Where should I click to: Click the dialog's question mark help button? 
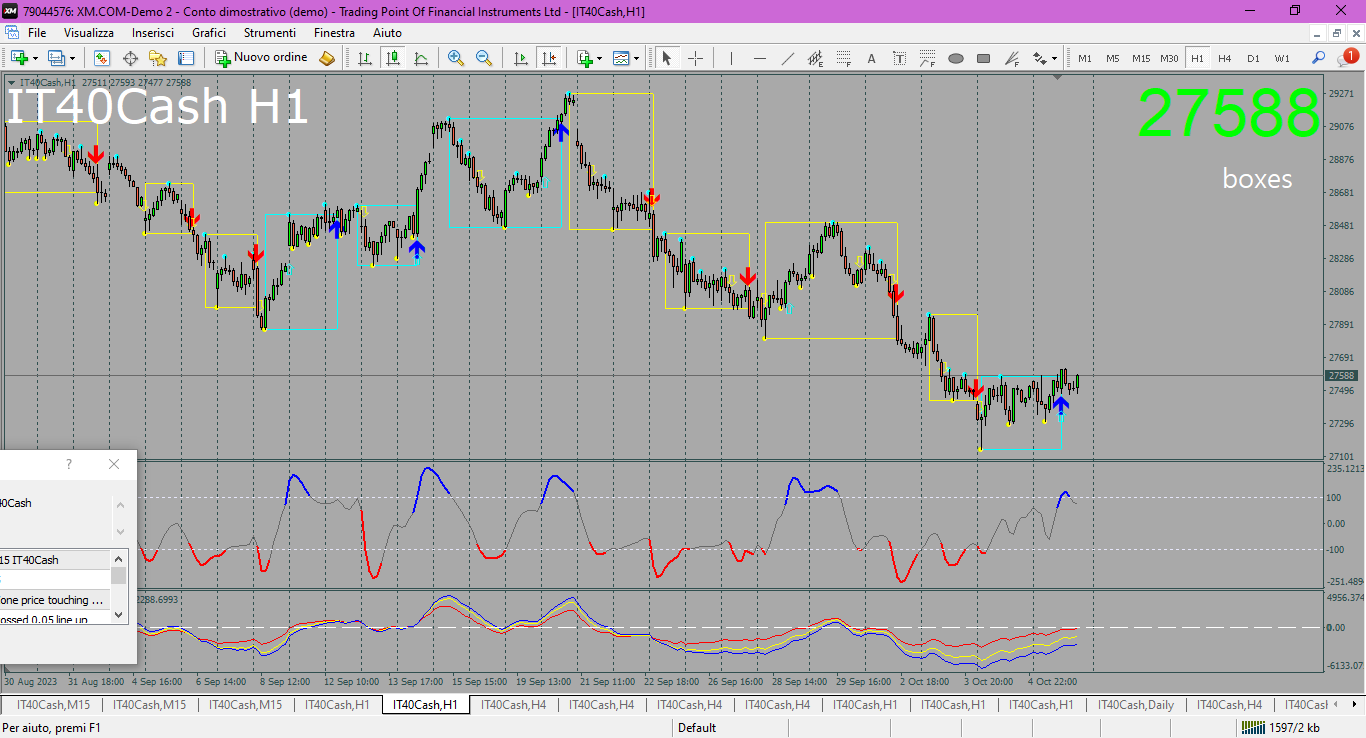(x=69, y=464)
